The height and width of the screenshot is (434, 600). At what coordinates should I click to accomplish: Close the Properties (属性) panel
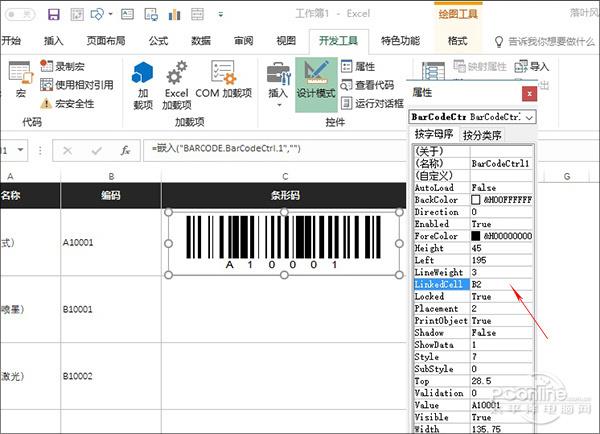click(529, 92)
